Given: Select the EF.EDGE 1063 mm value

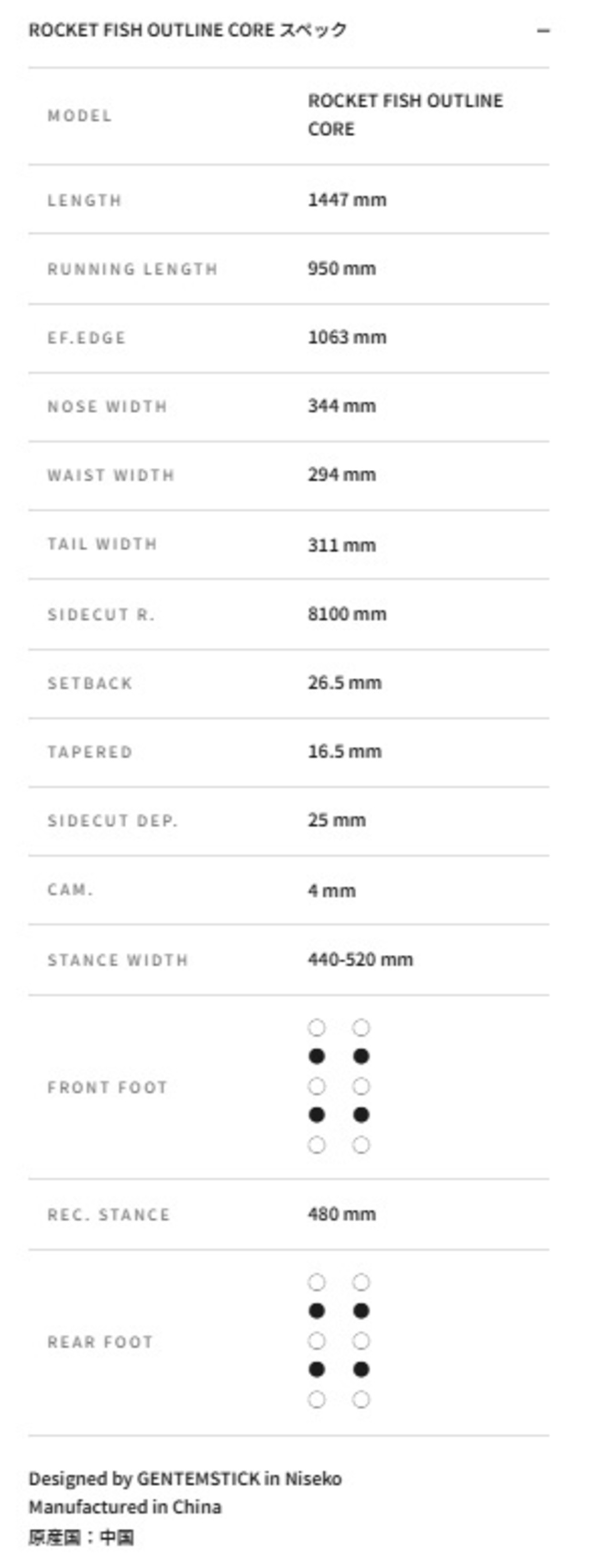Looking at the screenshot, I should pyautogui.click(x=347, y=337).
